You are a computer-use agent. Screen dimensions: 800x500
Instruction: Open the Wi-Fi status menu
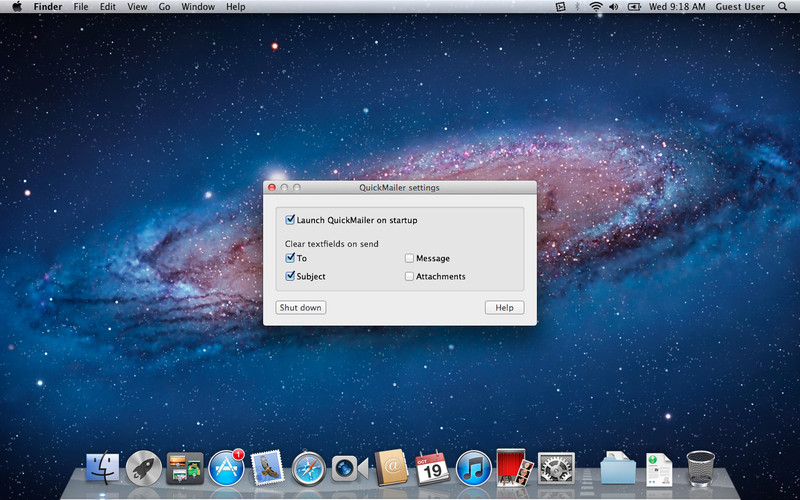[597, 7]
